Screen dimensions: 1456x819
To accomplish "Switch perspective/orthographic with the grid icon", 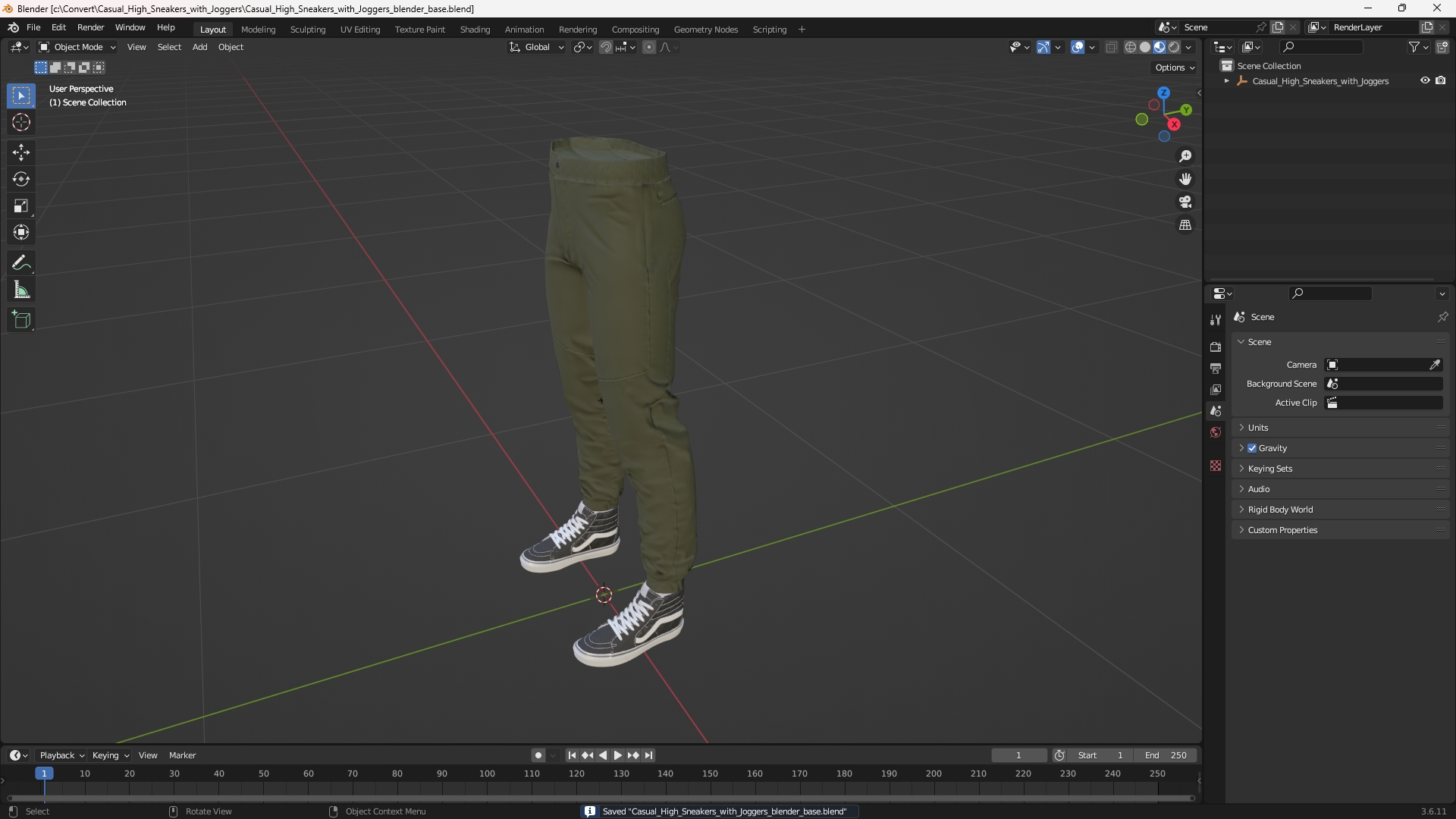I will click(x=1185, y=225).
